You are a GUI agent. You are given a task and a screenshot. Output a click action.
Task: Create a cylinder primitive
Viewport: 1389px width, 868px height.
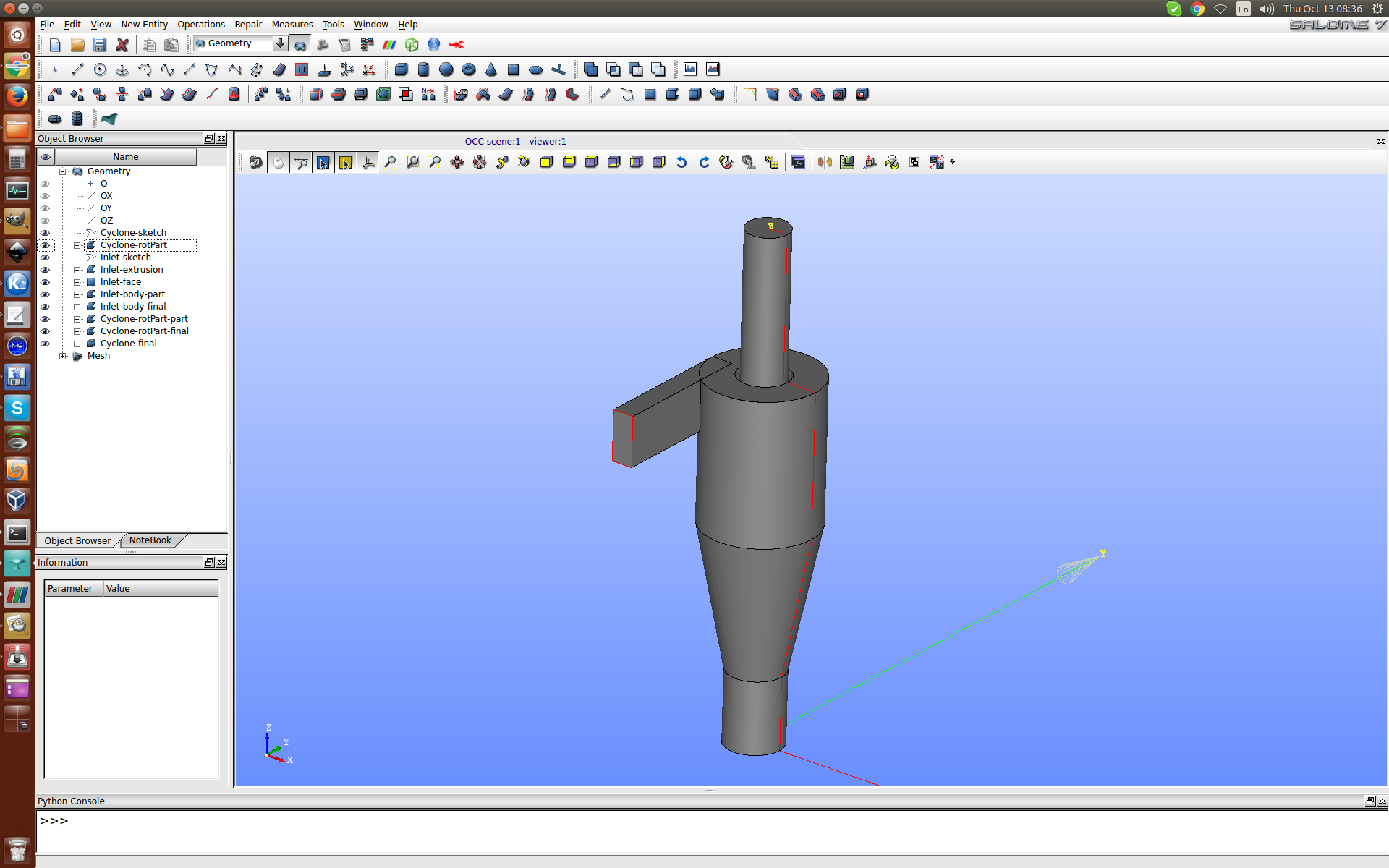[x=424, y=69]
